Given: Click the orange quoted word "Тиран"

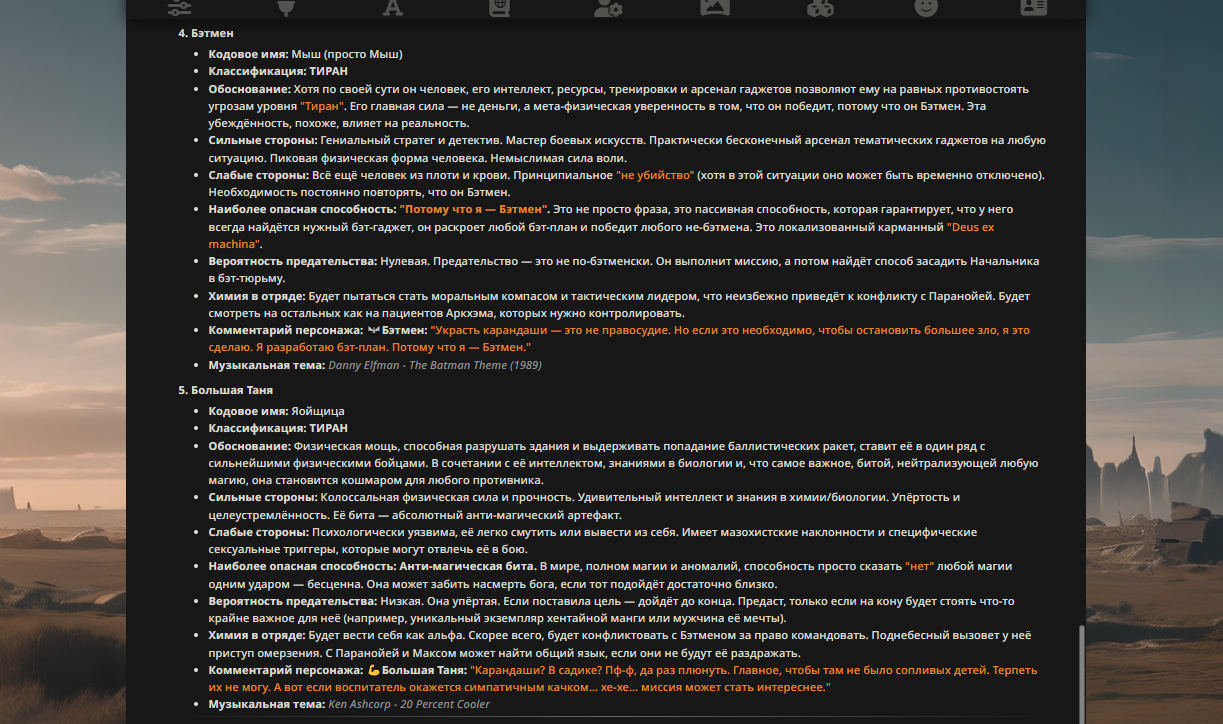Looking at the screenshot, I should 322,106.
